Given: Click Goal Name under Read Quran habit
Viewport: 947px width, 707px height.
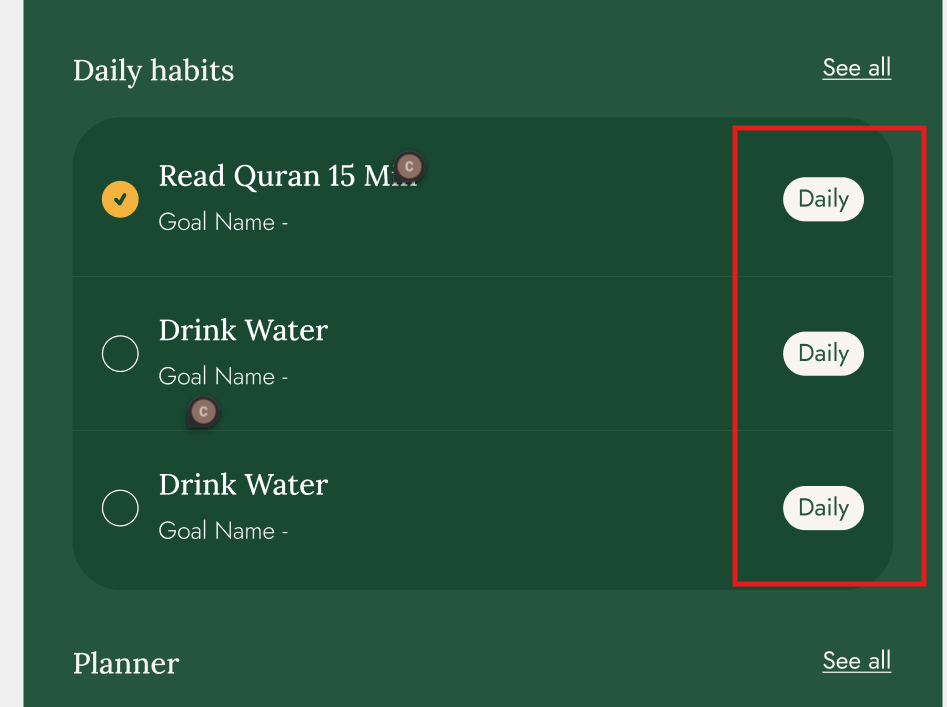Looking at the screenshot, I should tap(223, 222).
